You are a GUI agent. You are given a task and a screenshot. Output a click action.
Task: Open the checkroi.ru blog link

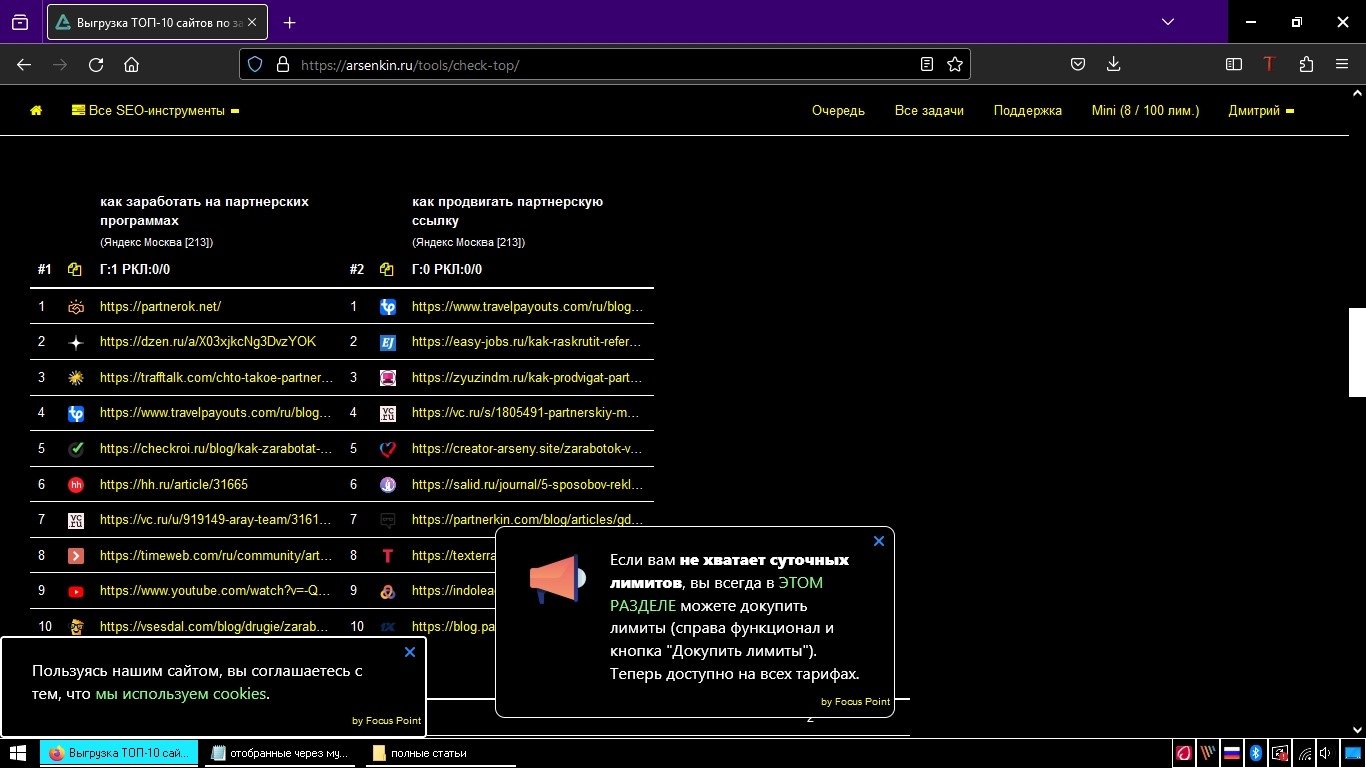point(216,449)
